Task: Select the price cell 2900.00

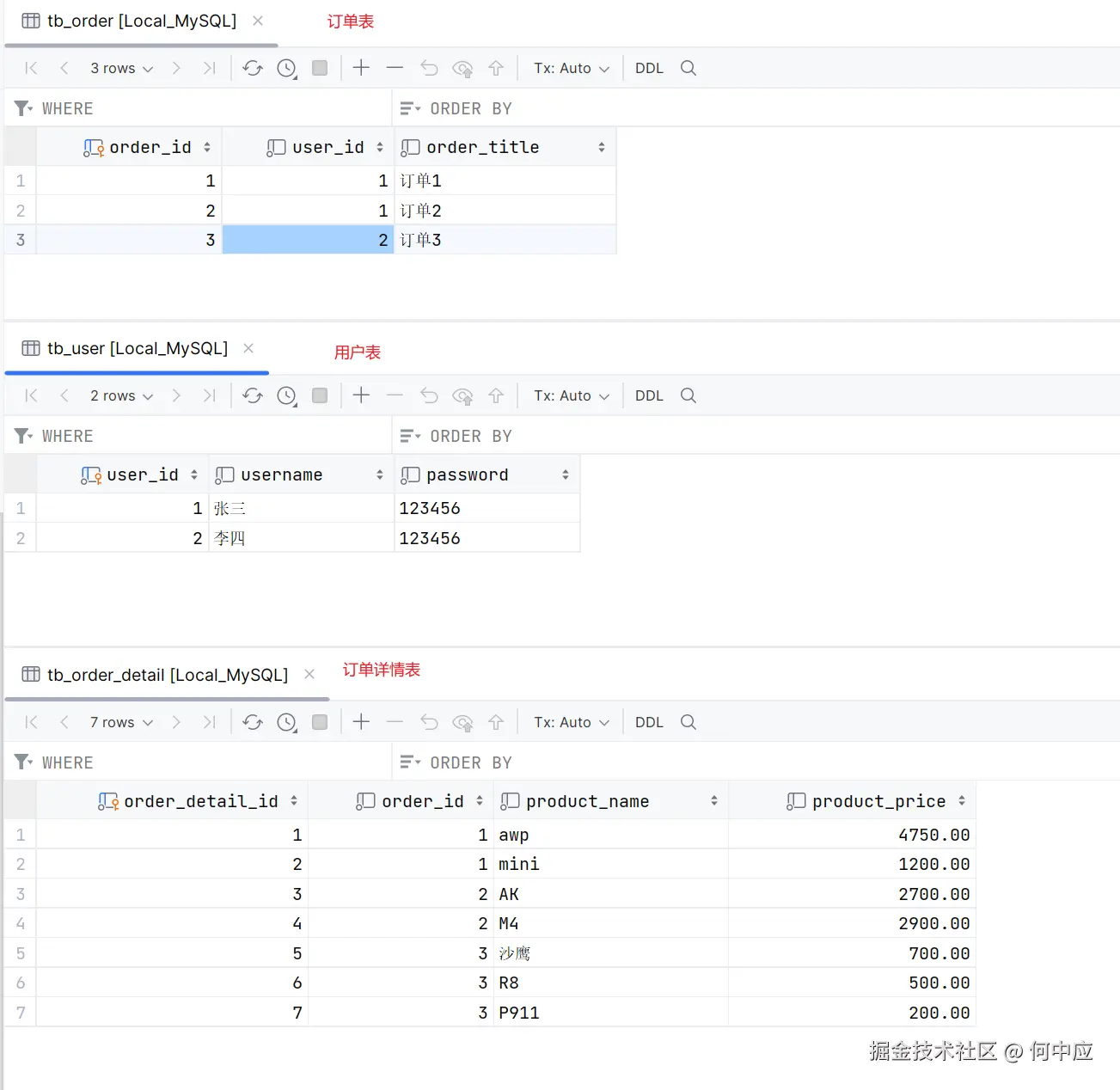Action: point(853,923)
